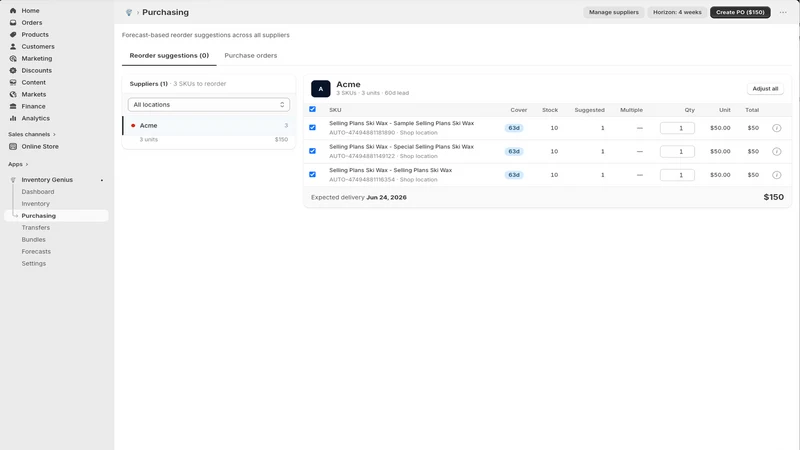Edit quantity for AUTO-47494881116354 row
800x450 pixels.
[x=677, y=175]
